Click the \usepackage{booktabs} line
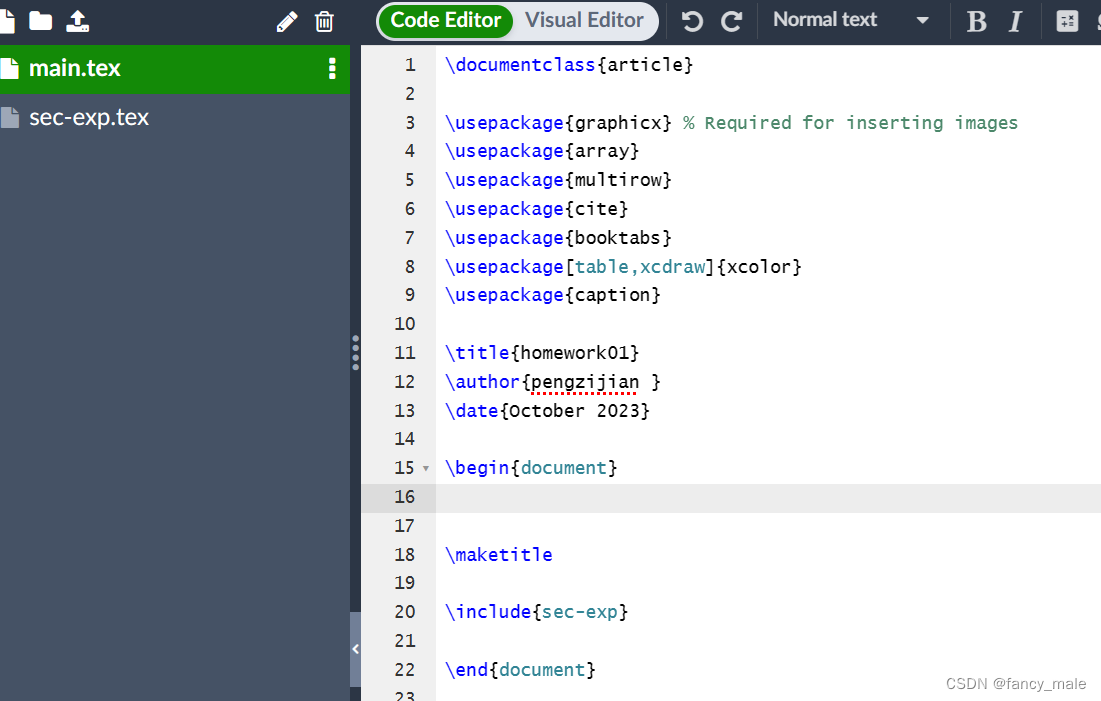1101x701 pixels. pos(558,238)
